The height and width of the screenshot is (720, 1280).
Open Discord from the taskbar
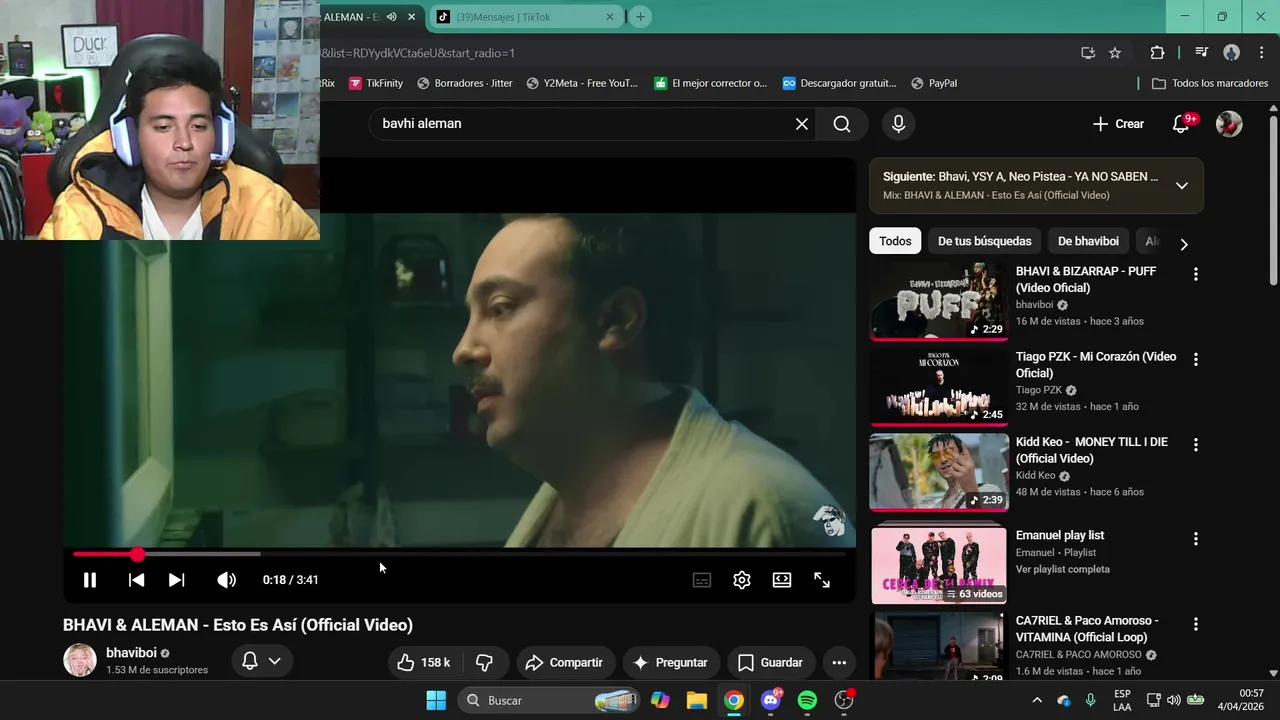[x=771, y=700]
